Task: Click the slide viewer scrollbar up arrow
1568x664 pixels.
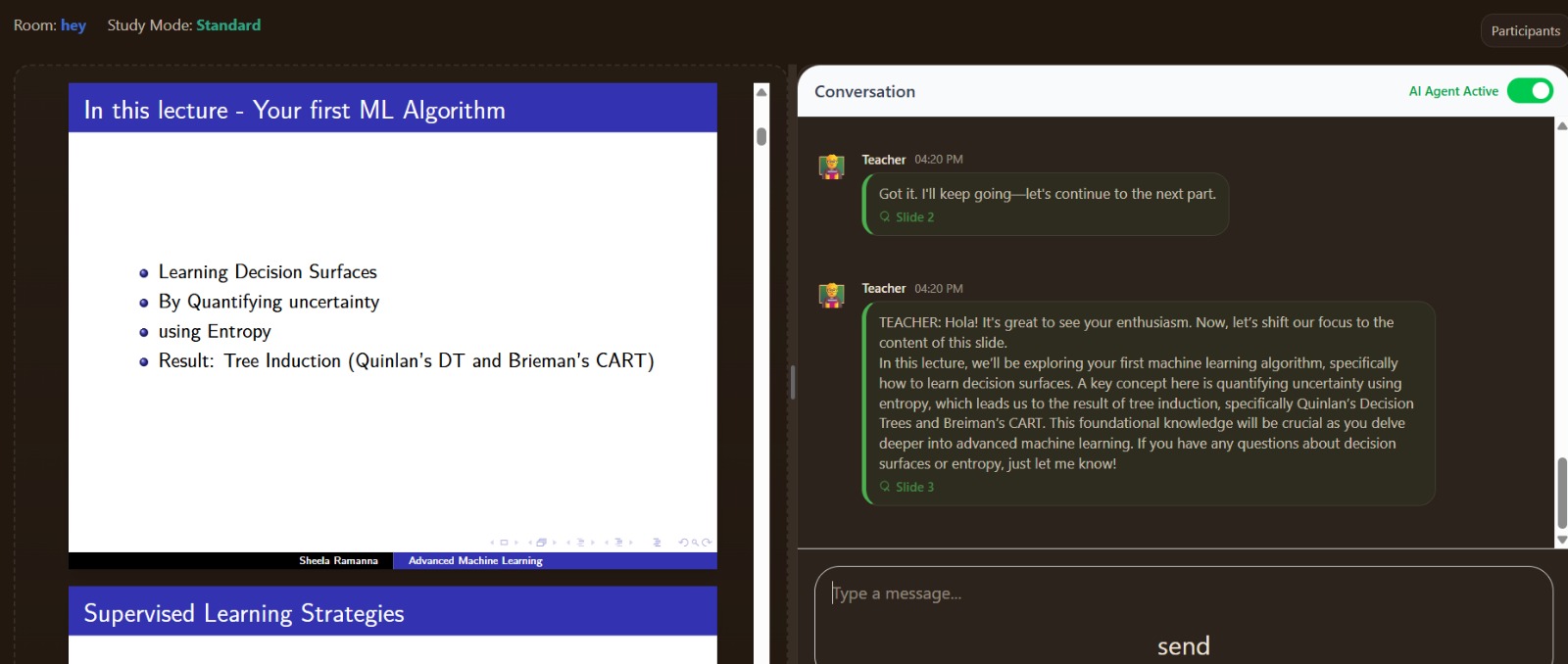Action: point(761,92)
